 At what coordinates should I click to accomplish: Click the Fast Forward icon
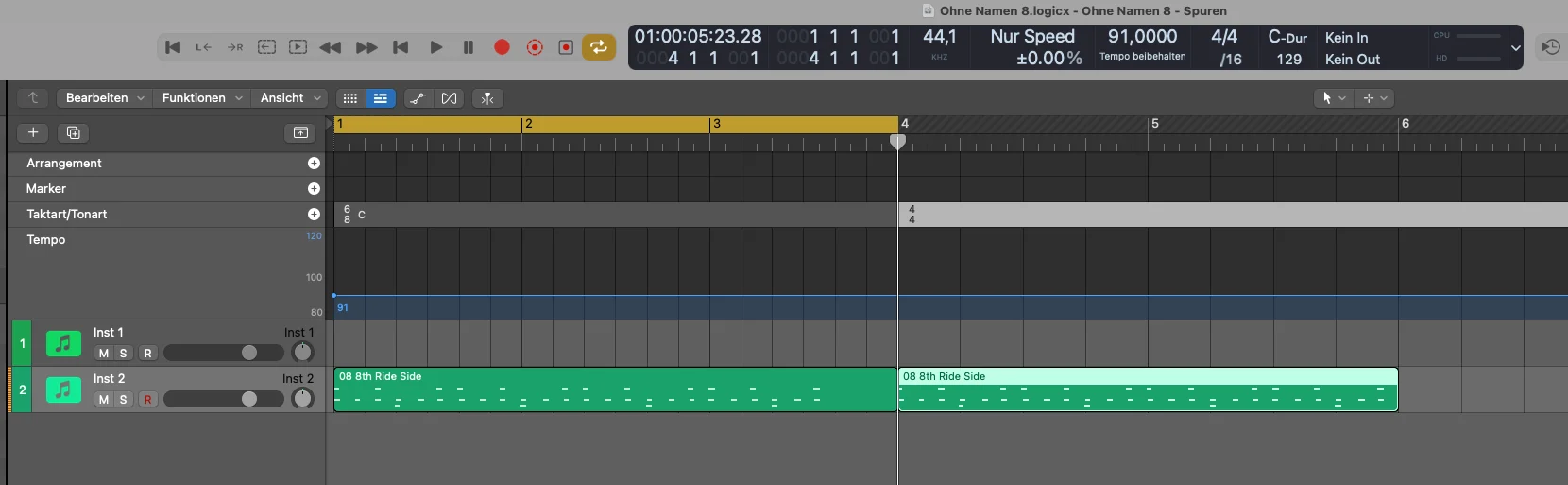[x=366, y=47]
